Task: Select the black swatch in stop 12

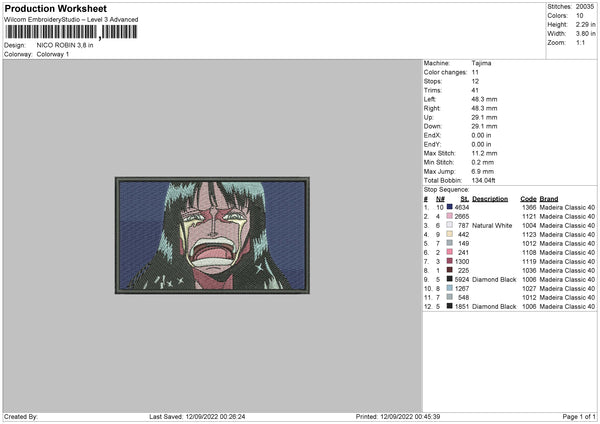Action: [x=450, y=306]
